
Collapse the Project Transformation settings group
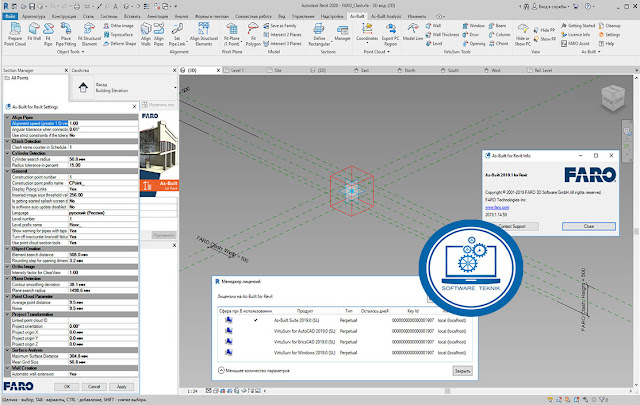coord(7,314)
